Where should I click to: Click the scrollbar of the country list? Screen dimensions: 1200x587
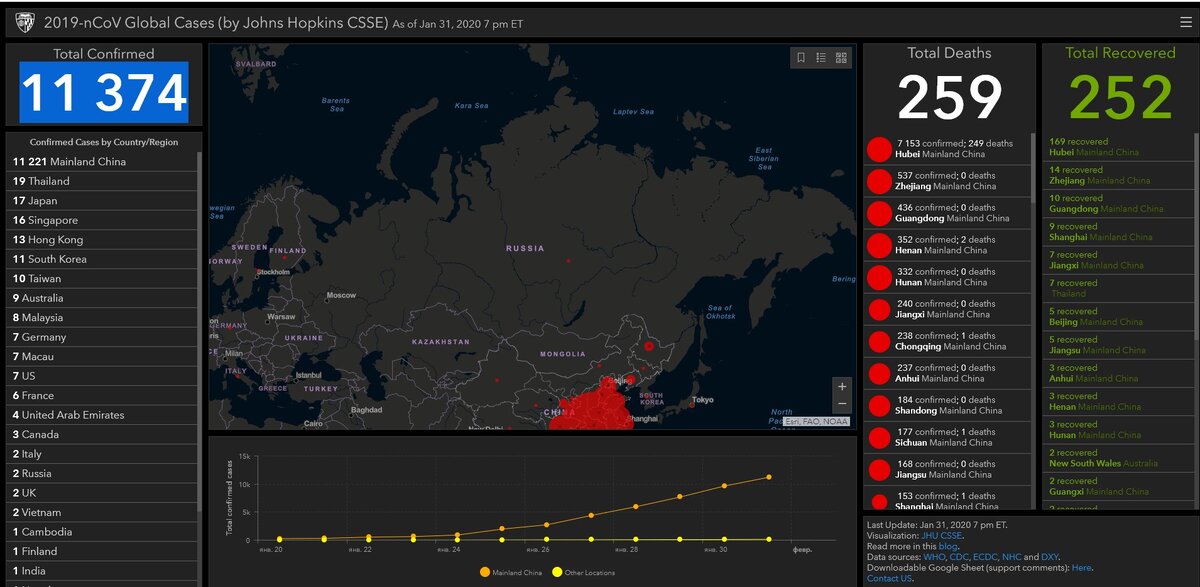pos(200,330)
